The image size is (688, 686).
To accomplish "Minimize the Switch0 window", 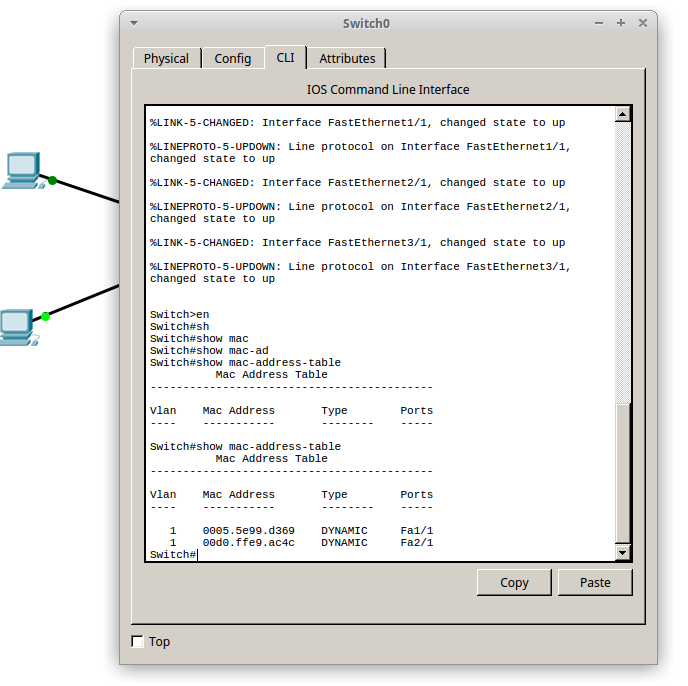I will [x=599, y=23].
